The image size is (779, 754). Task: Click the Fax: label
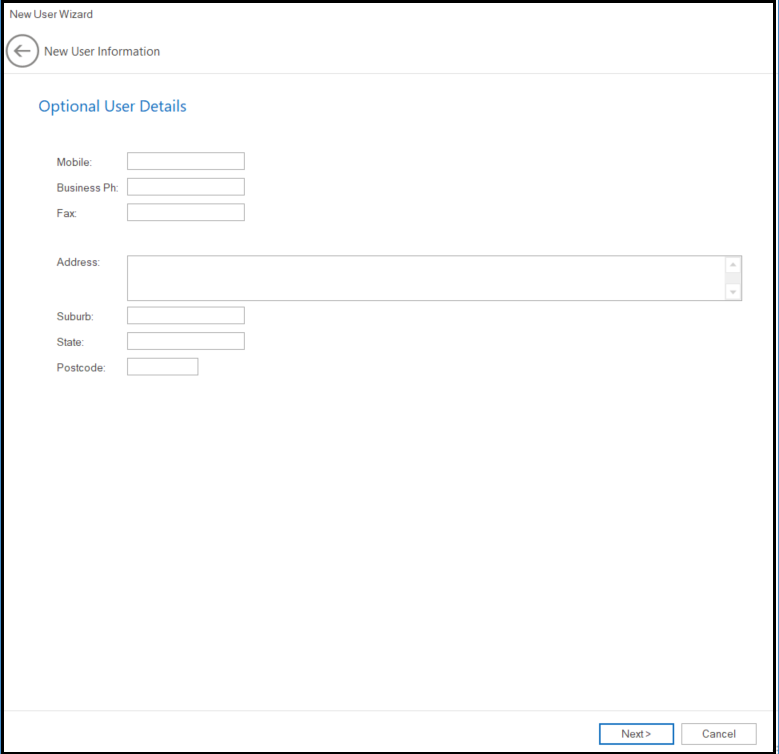pos(67,213)
